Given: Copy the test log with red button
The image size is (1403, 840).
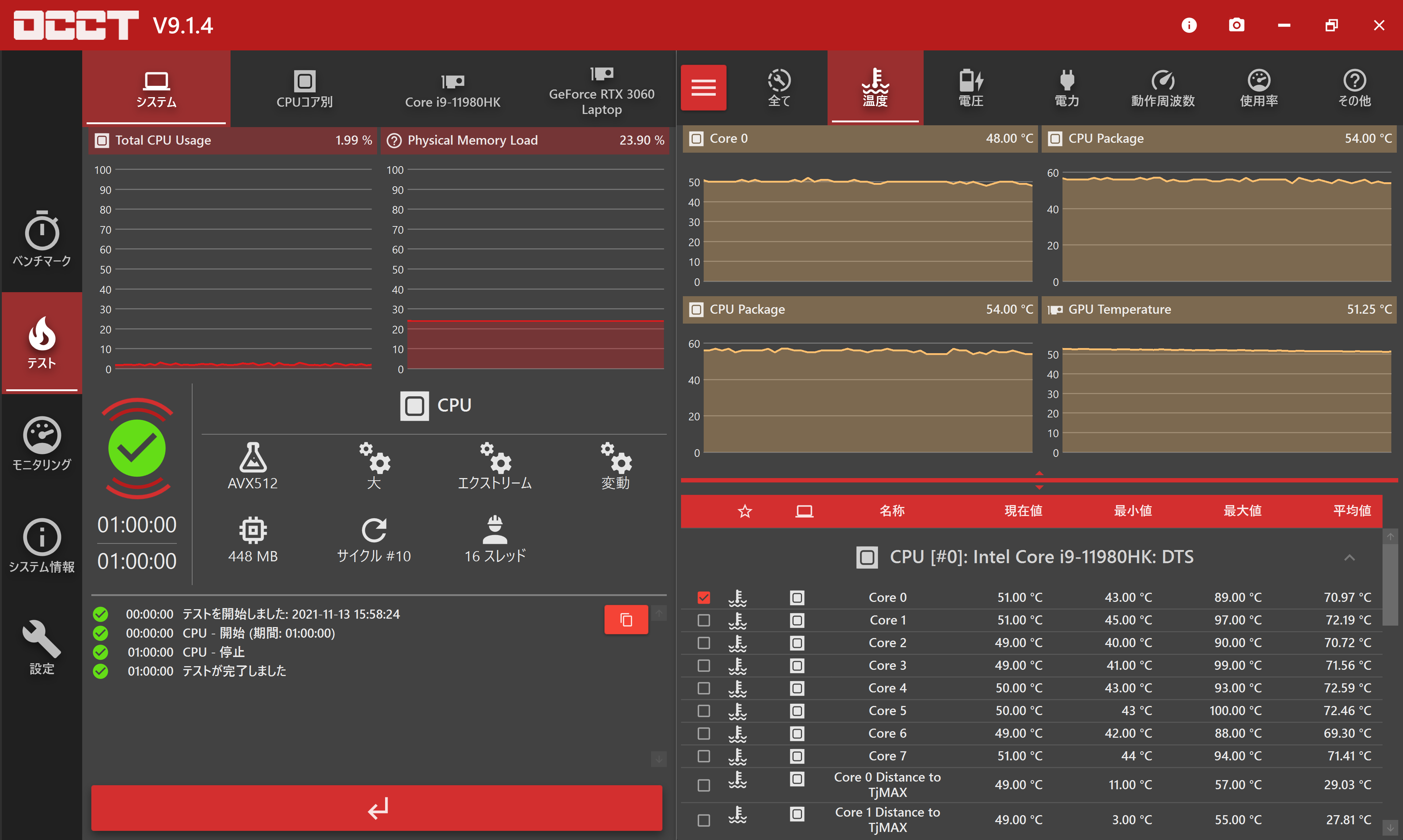Looking at the screenshot, I should coord(626,619).
